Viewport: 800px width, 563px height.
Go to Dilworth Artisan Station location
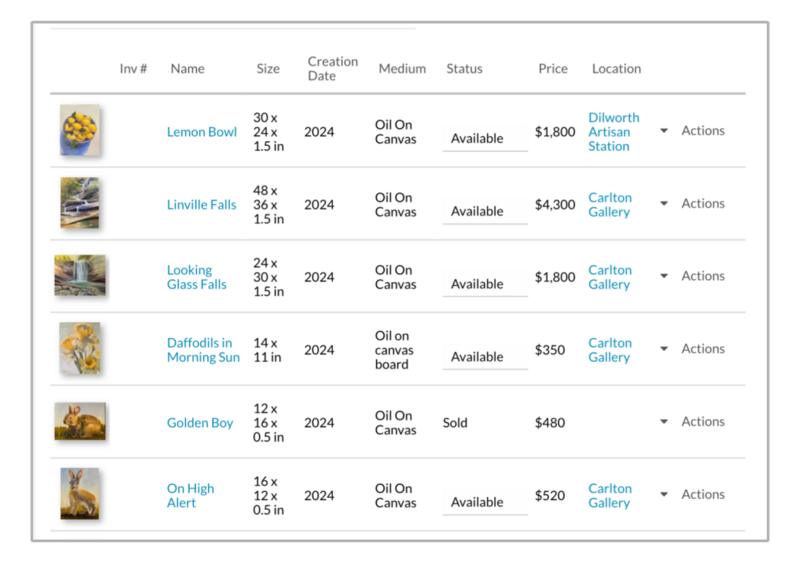coord(614,132)
